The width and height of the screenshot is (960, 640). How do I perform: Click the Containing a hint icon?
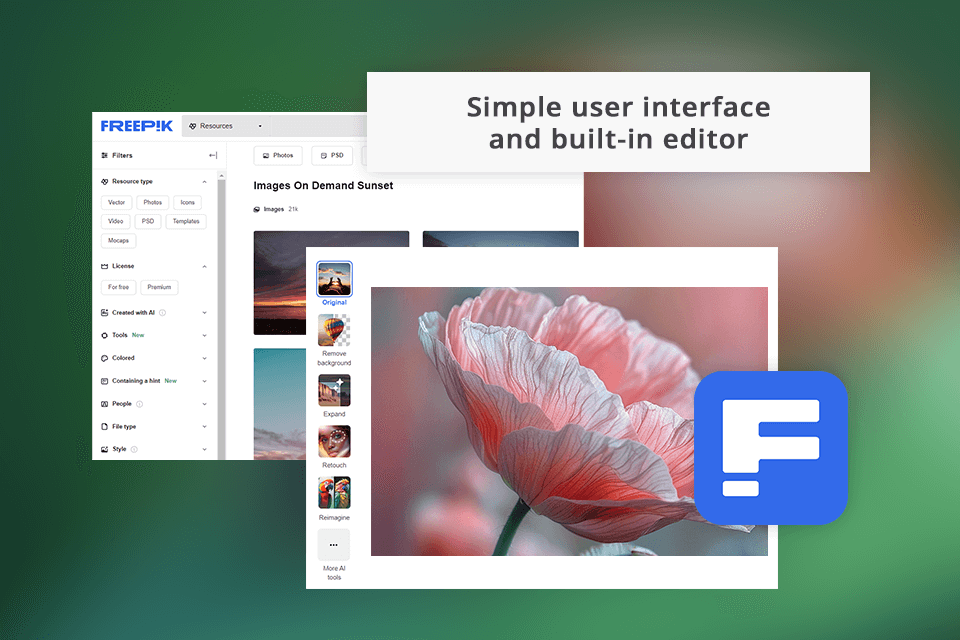[104, 381]
